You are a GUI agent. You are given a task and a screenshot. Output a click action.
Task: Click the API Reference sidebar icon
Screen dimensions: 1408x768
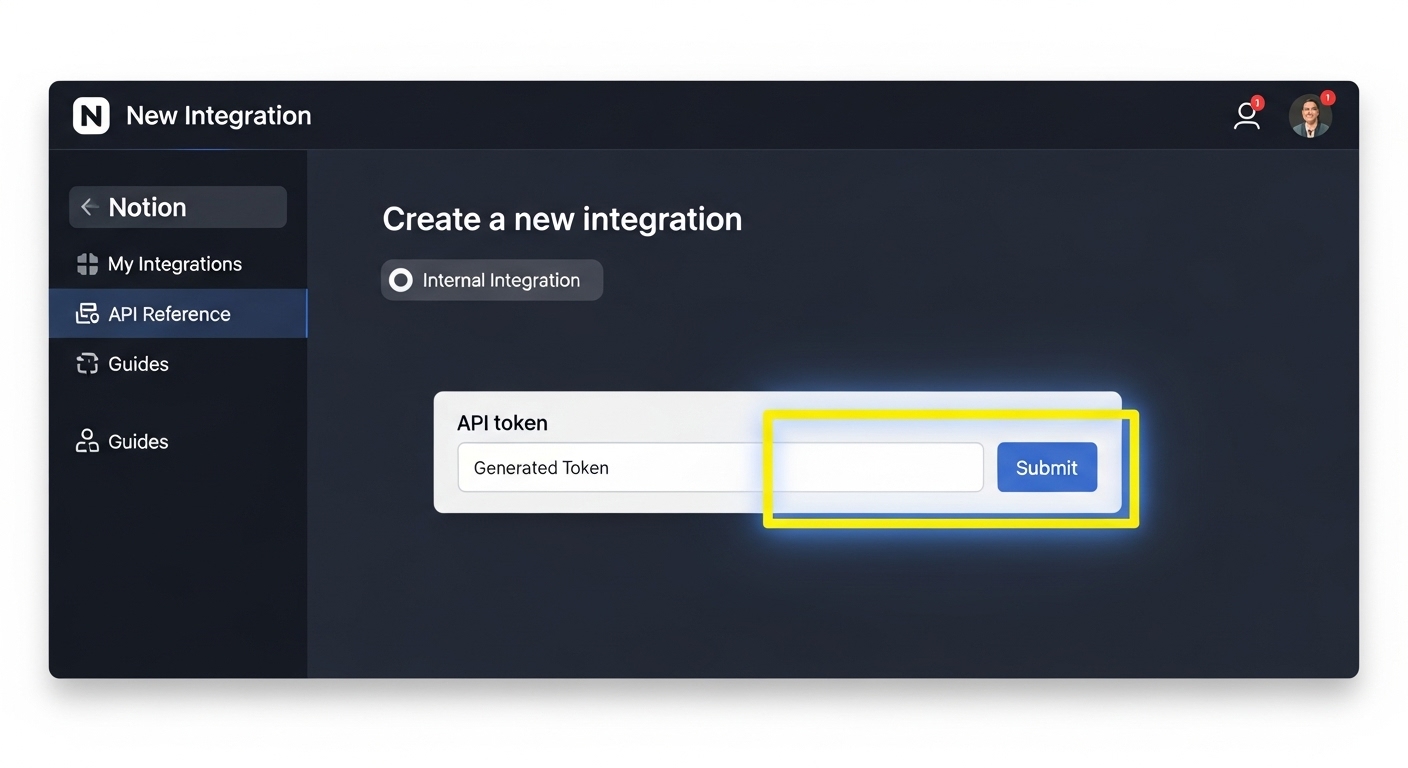[87, 314]
